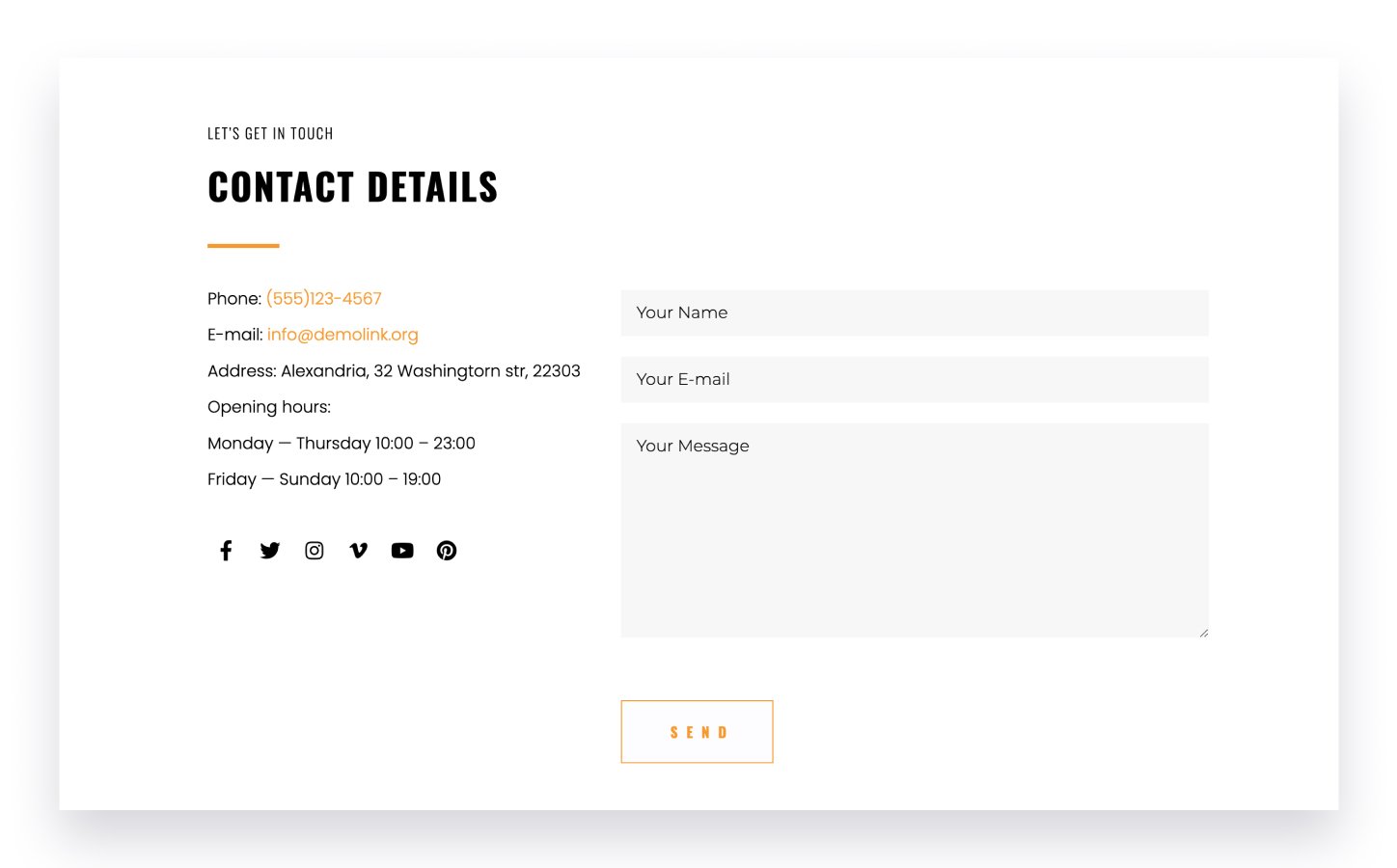Viewport: 1397px width, 868px height.
Task: Click the Monday — Thursday hours line
Action: (342, 444)
